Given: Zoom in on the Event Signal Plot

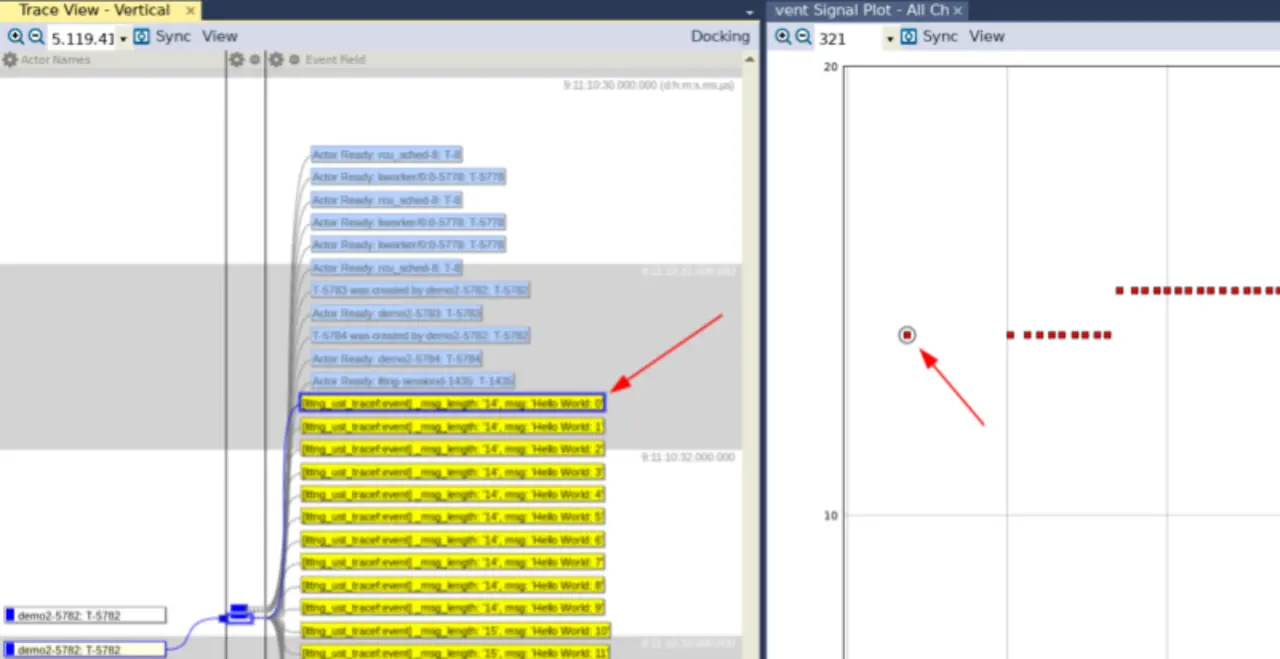Looking at the screenshot, I should (783, 37).
